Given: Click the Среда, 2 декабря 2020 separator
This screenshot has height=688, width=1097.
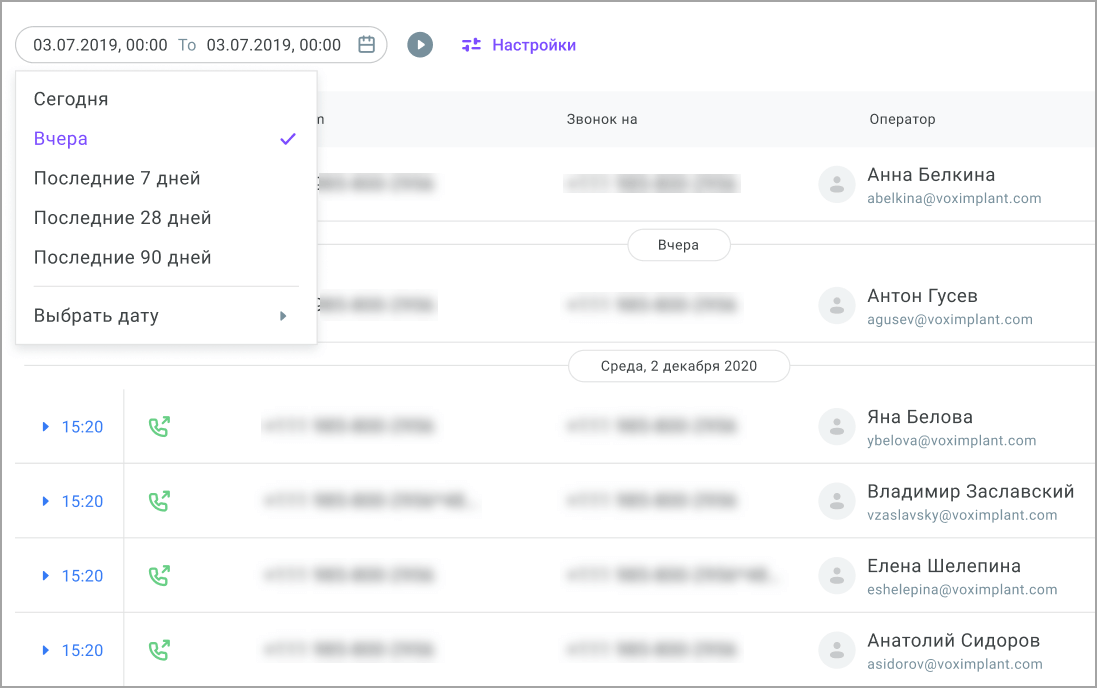Looking at the screenshot, I should tap(679, 366).
